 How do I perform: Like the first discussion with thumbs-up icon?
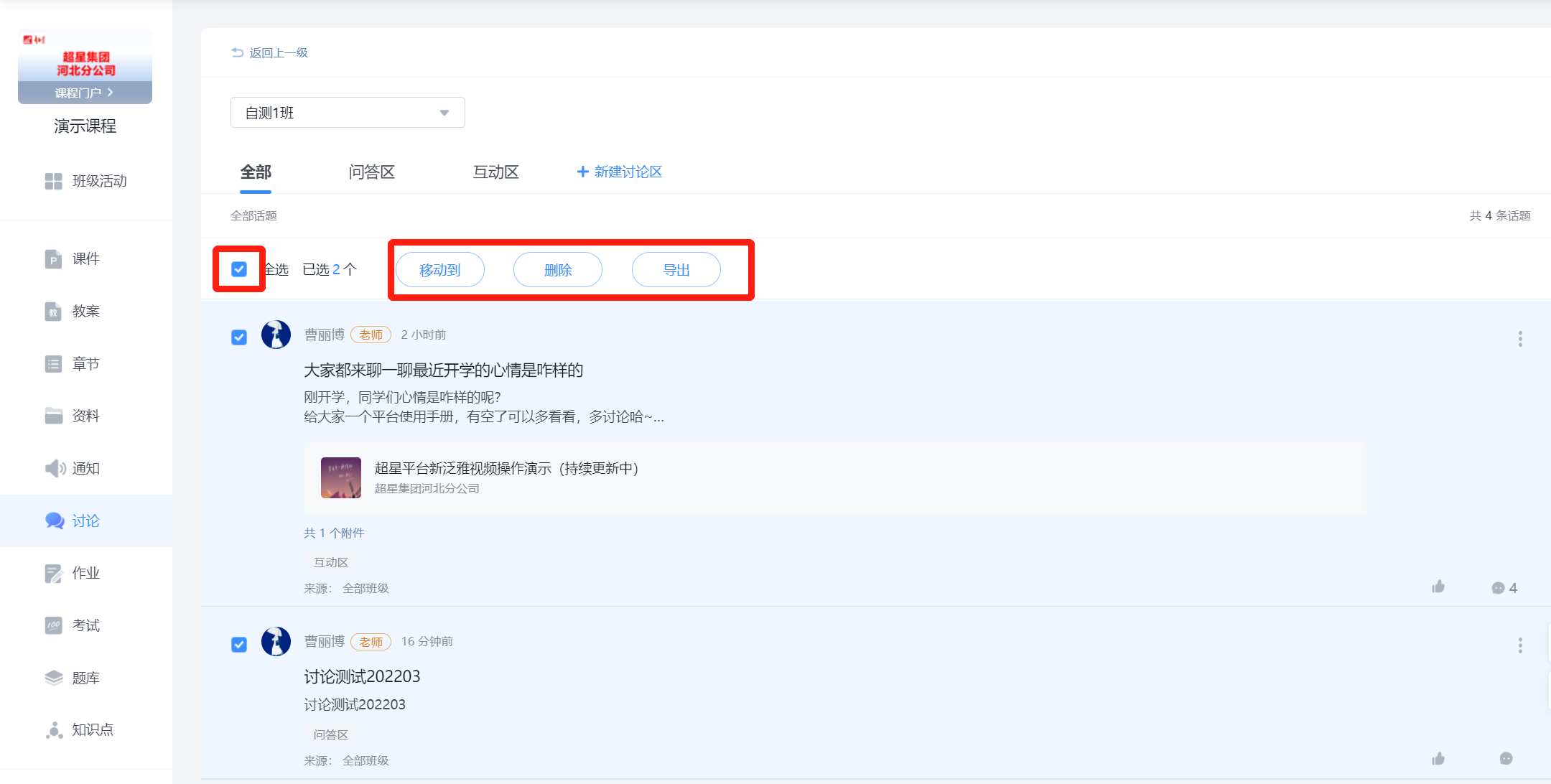click(x=1438, y=587)
